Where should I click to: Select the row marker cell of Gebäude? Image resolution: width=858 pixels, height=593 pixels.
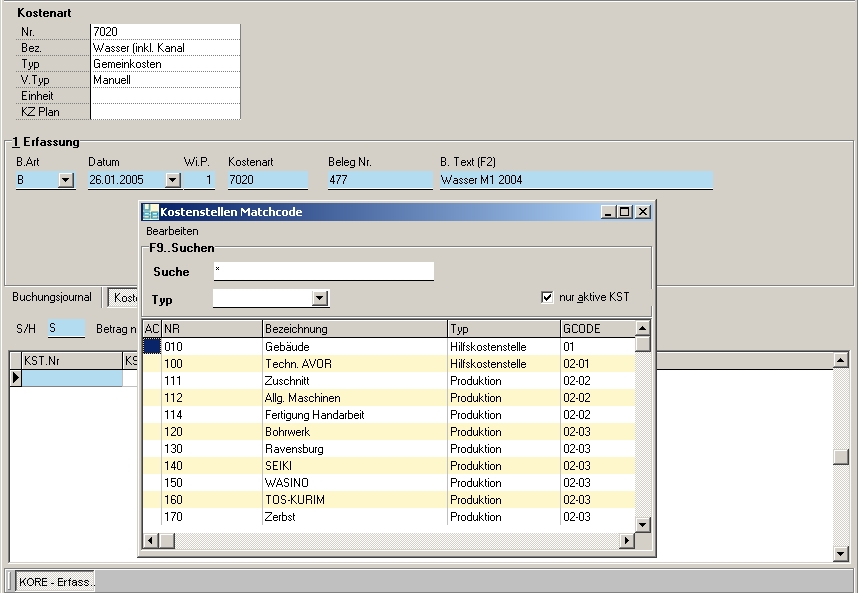151,346
